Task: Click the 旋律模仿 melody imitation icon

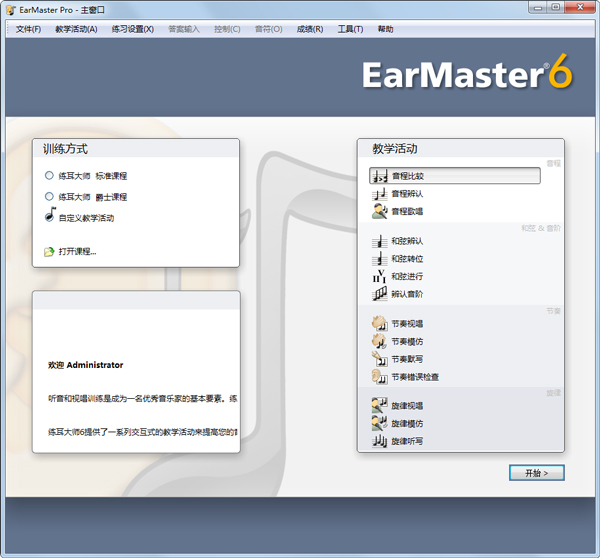Action: click(380, 423)
